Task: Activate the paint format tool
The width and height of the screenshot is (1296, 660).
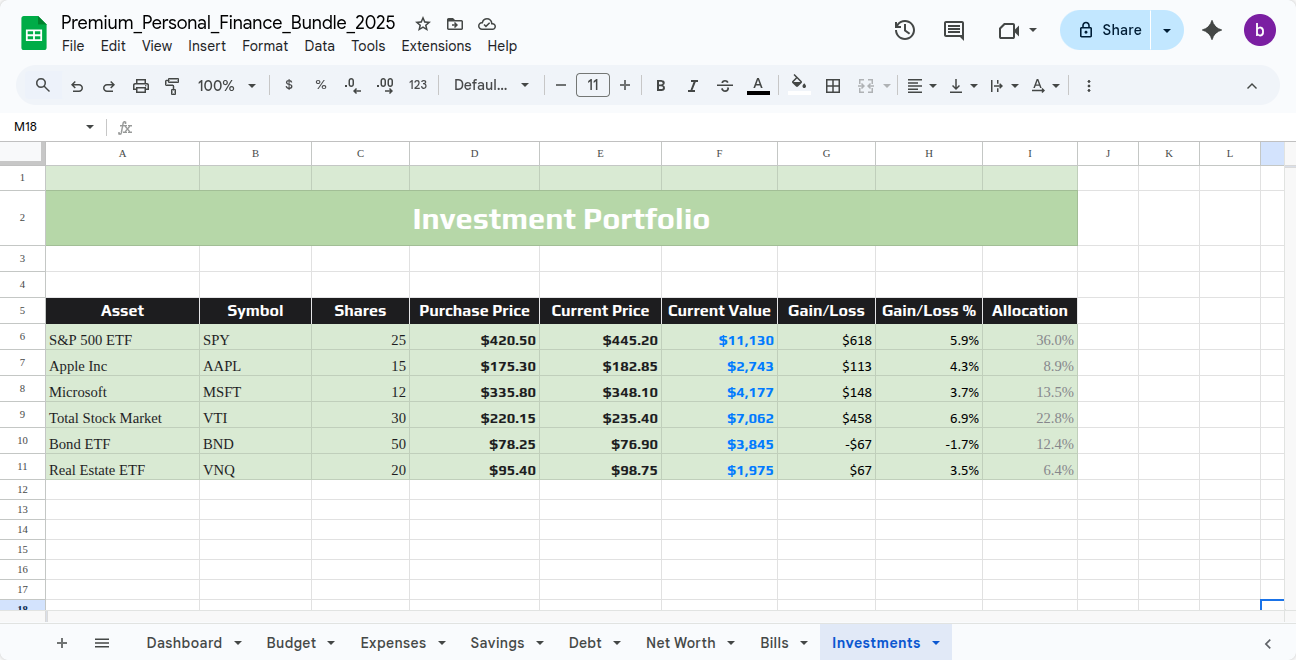Action: [172, 86]
